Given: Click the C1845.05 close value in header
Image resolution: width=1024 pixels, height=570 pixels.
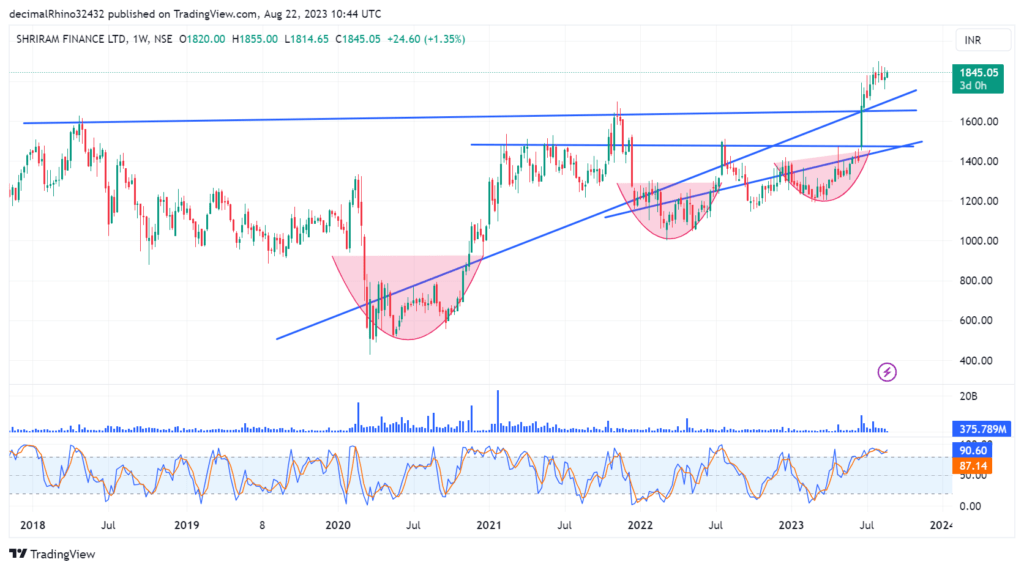Looking at the screenshot, I should [x=358, y=39].
